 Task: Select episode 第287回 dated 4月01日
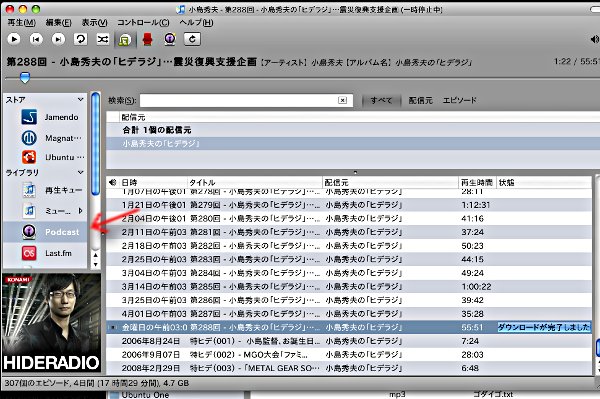349,314
